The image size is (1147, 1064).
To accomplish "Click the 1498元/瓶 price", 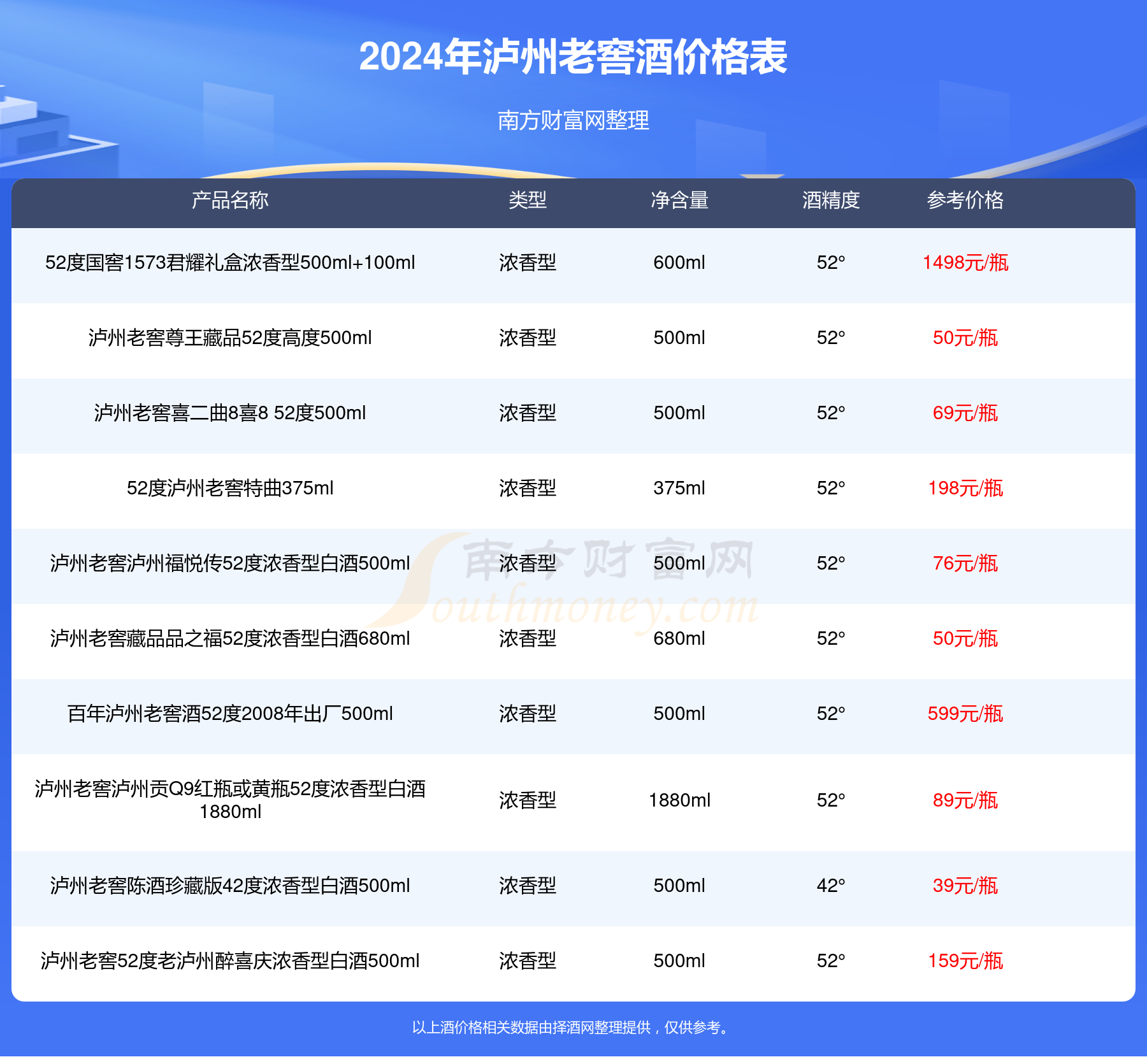I will [x=965, y=262].
